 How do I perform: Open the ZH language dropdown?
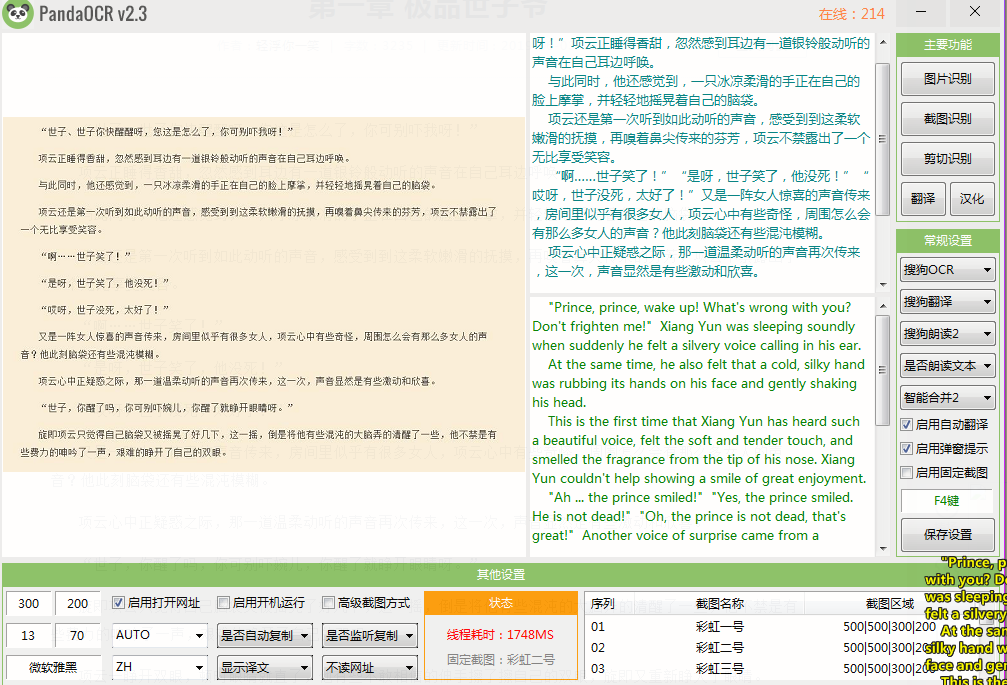[160, 667]
